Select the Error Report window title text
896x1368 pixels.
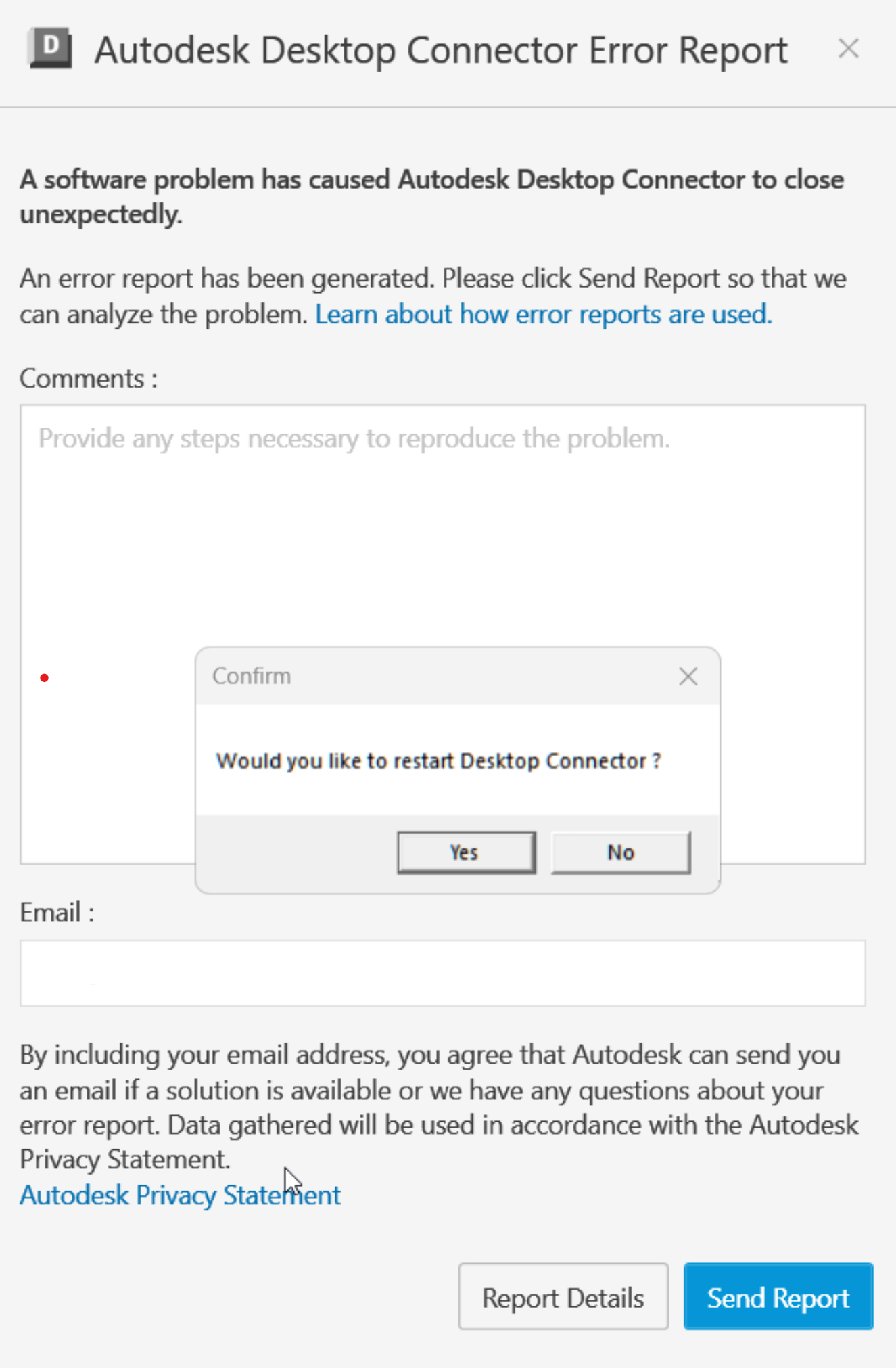[442, 49]
